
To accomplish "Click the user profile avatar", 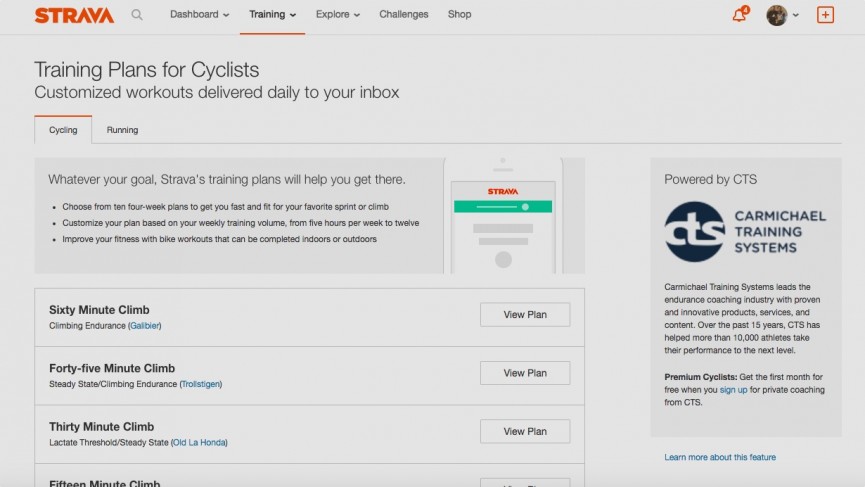I will point(776,15).
